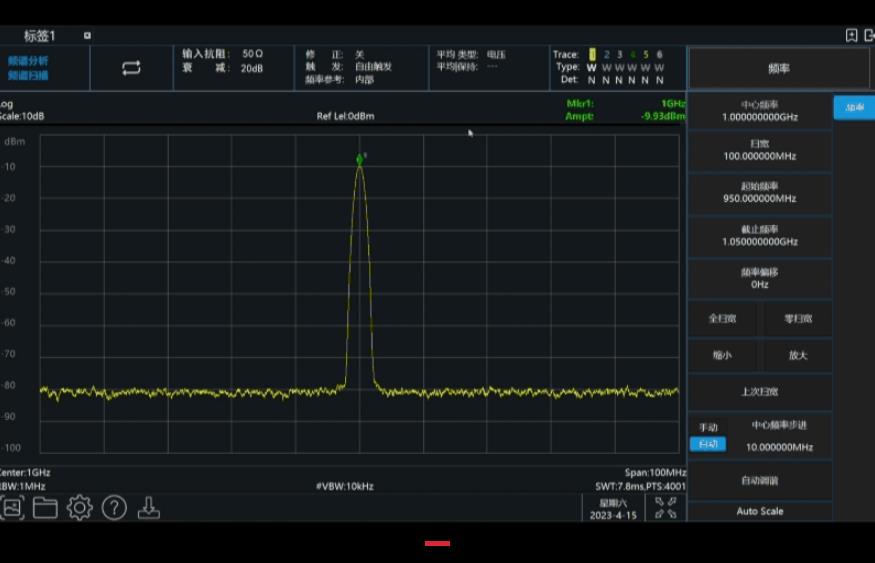Open the 频谱分析 mode selector
875x563 pixels.
[x=28, y=61]
